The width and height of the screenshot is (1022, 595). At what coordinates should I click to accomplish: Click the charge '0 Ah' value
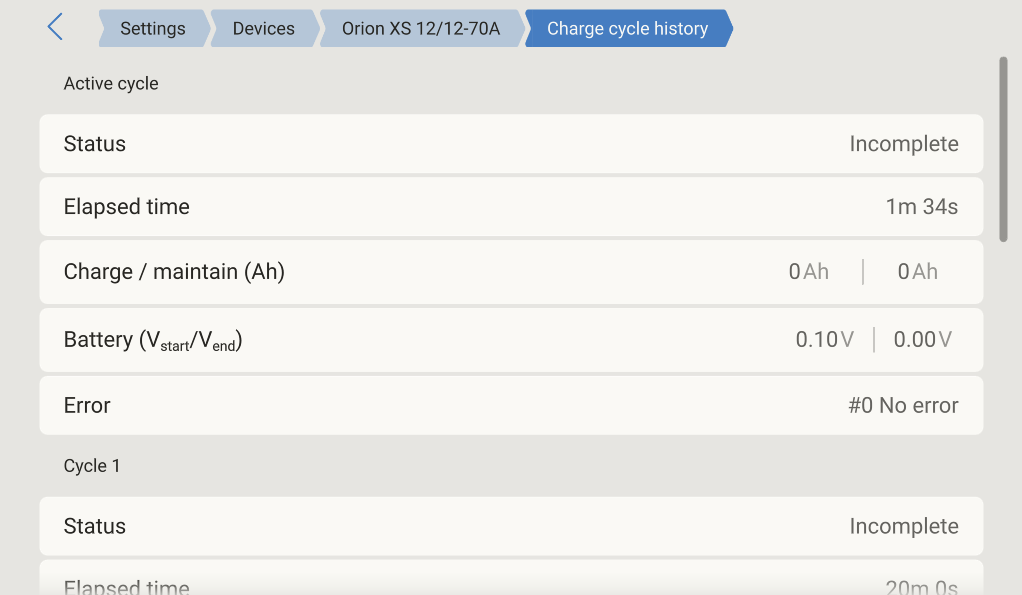pyautogui.click(x=808, y=272)
